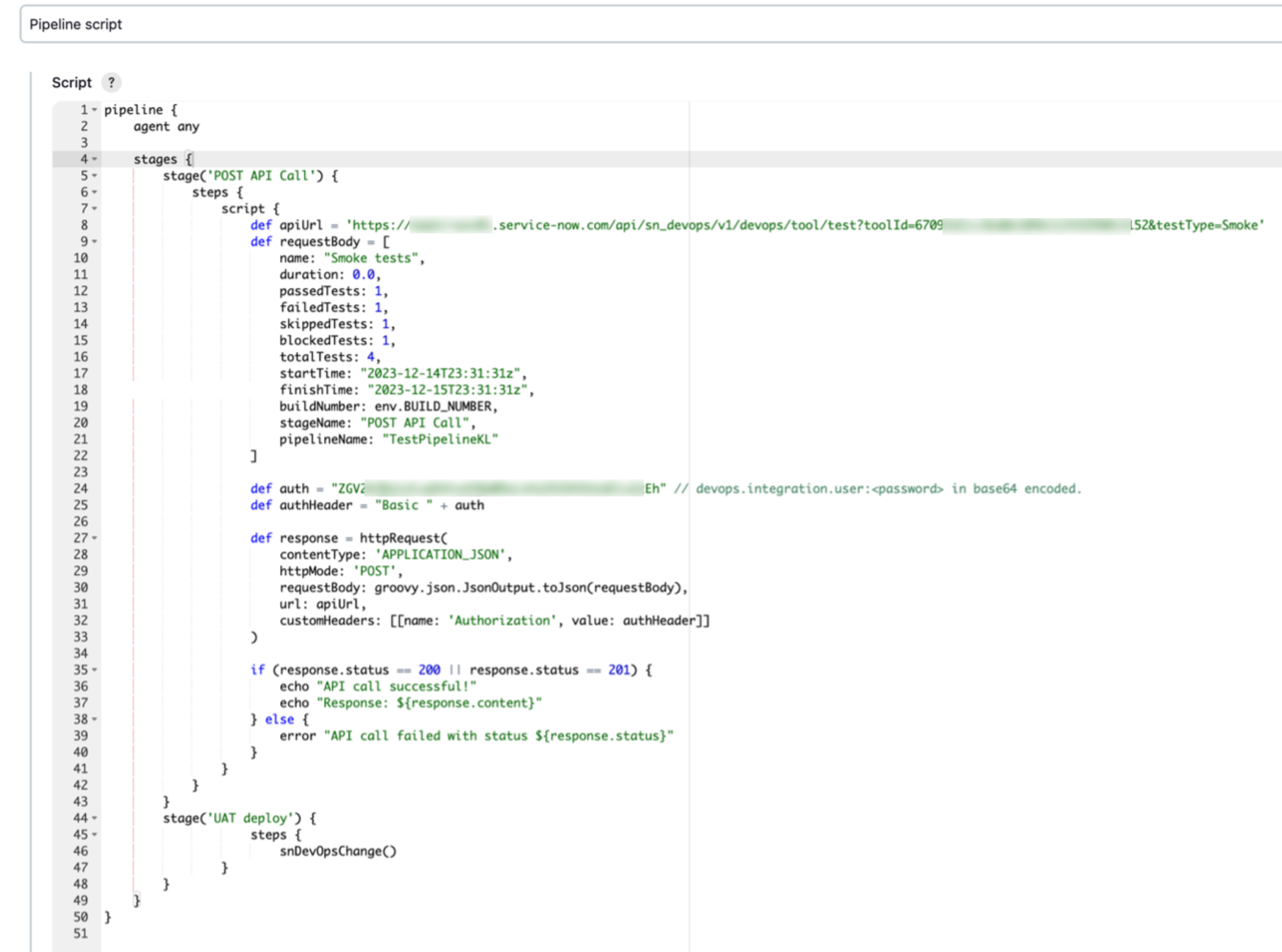Viewport: 1282px width, 952px height.
Task: Click the echo "API call successful!" line
Action: (x=378, y=687)
